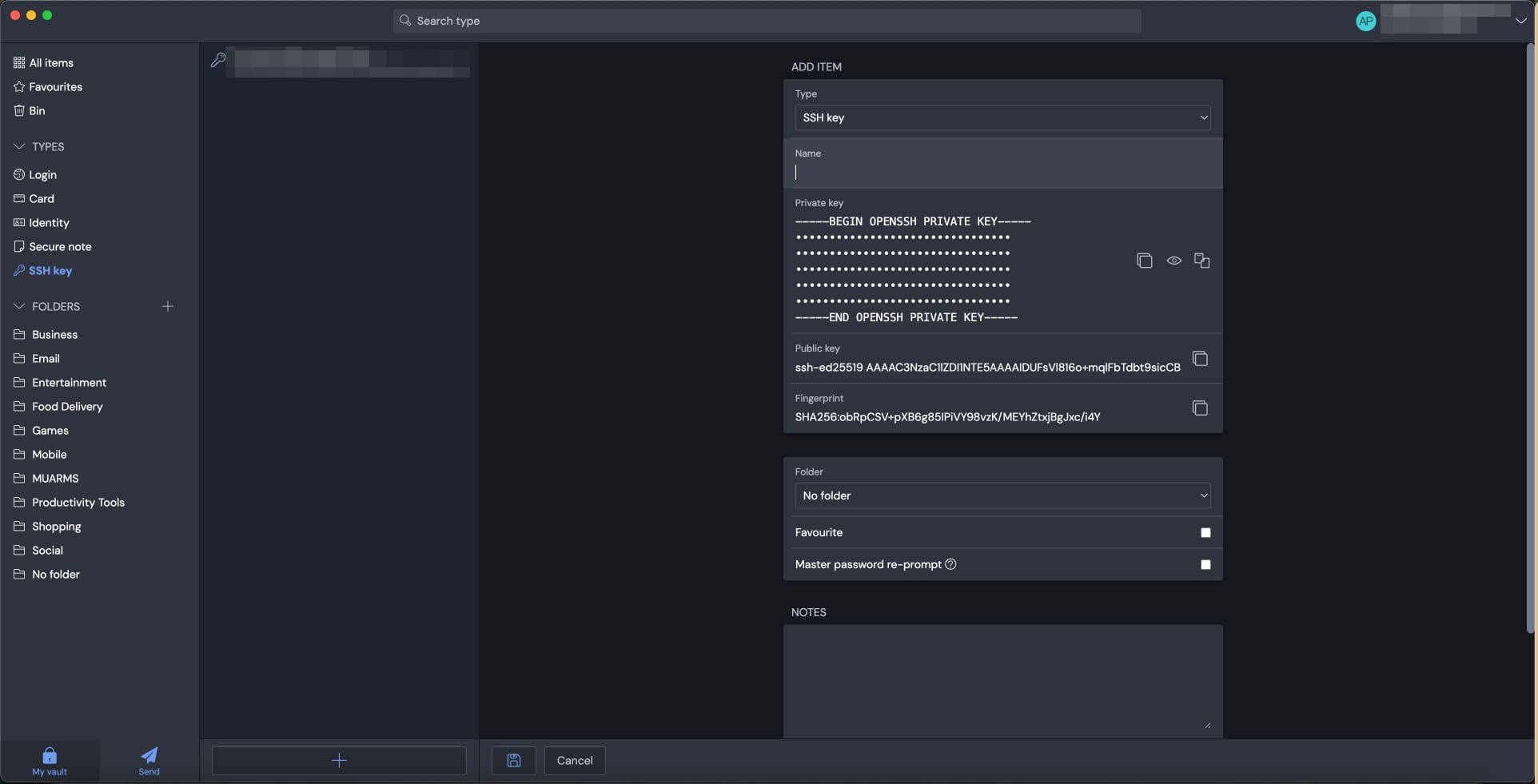Open the Productivity Tools folder
Image resolution: width=1538 pixels, height=784 pixels.
pyautogui.click(x=70, y=502)
